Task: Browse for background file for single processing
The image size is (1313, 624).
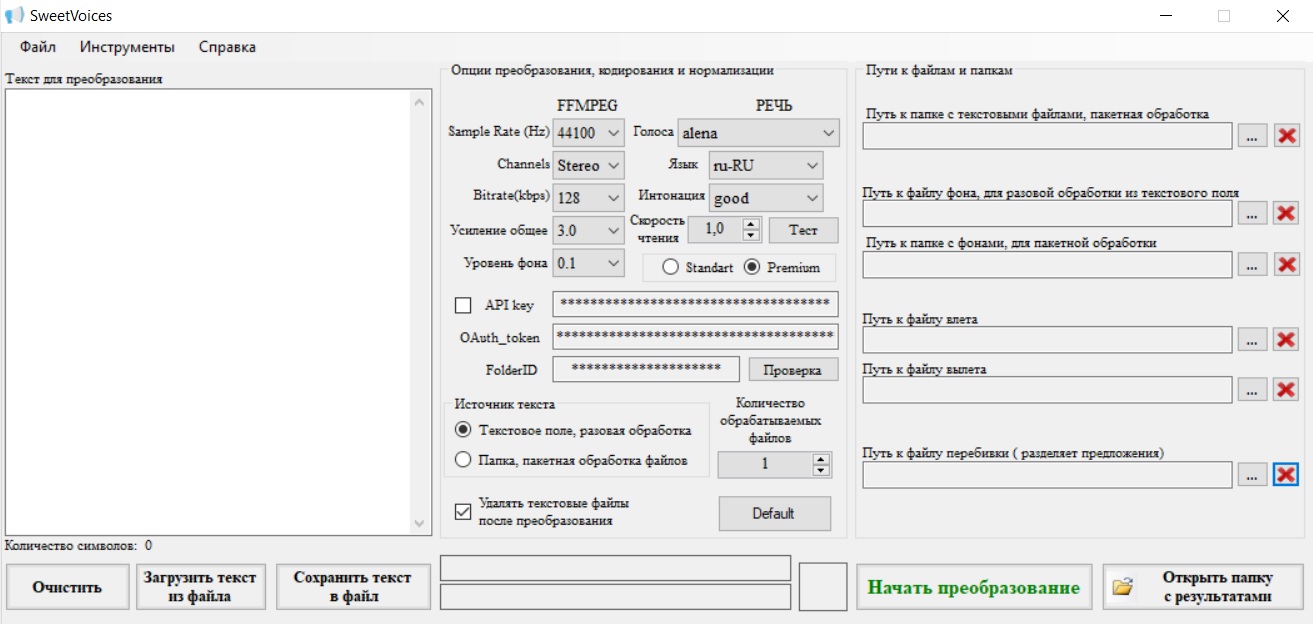Action: point(1252,213)
